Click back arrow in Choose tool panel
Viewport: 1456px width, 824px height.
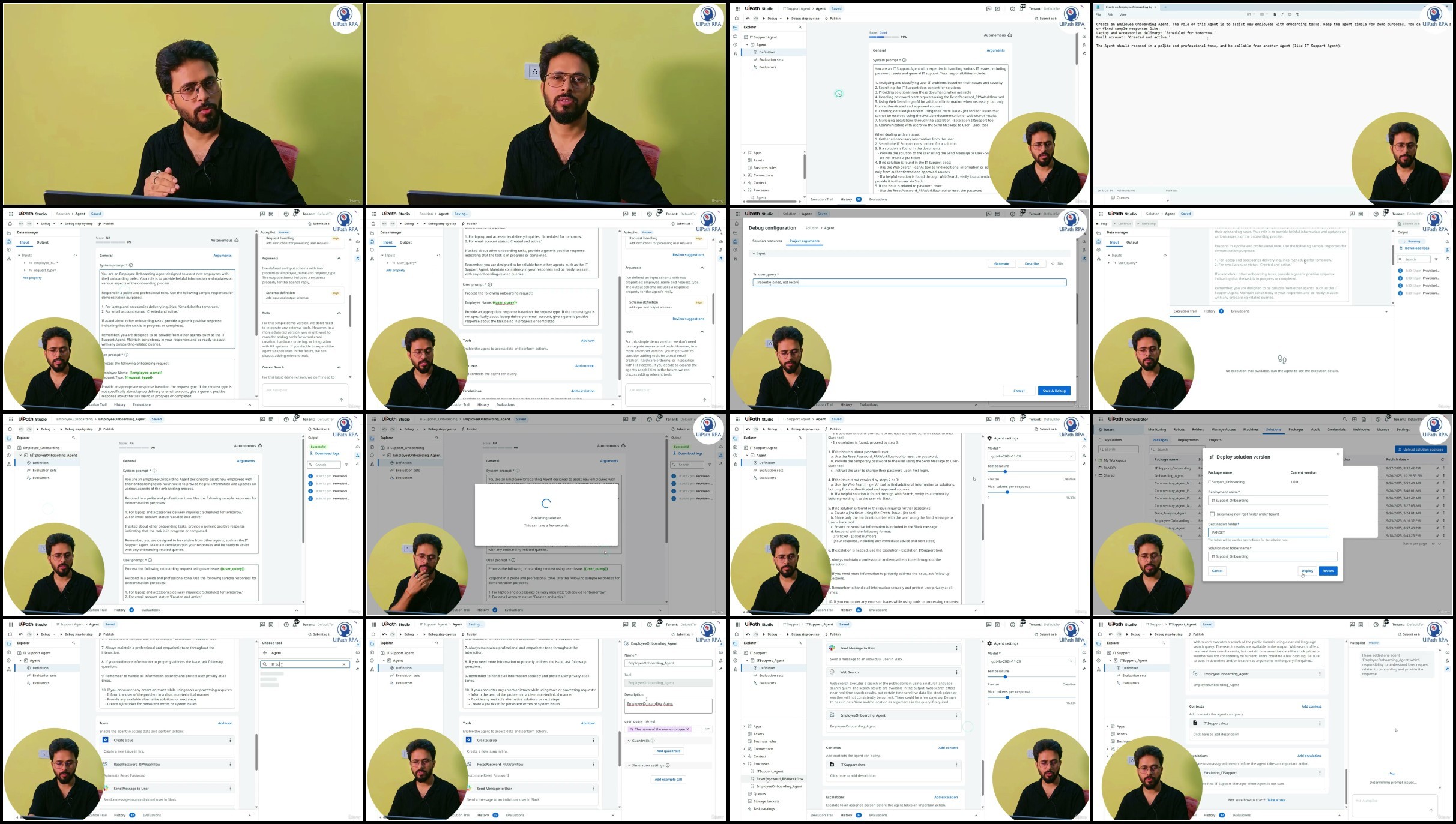[x=265, y=653]
